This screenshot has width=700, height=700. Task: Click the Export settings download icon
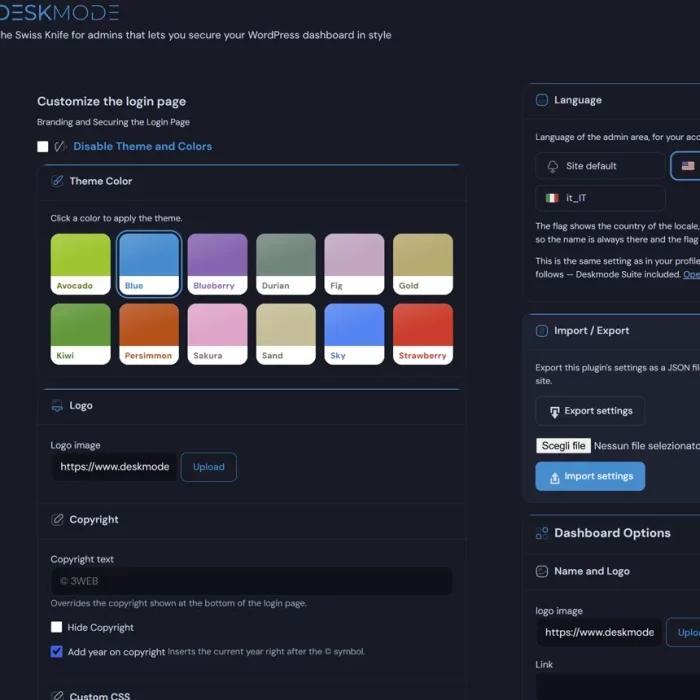click(x=554, y=412)
